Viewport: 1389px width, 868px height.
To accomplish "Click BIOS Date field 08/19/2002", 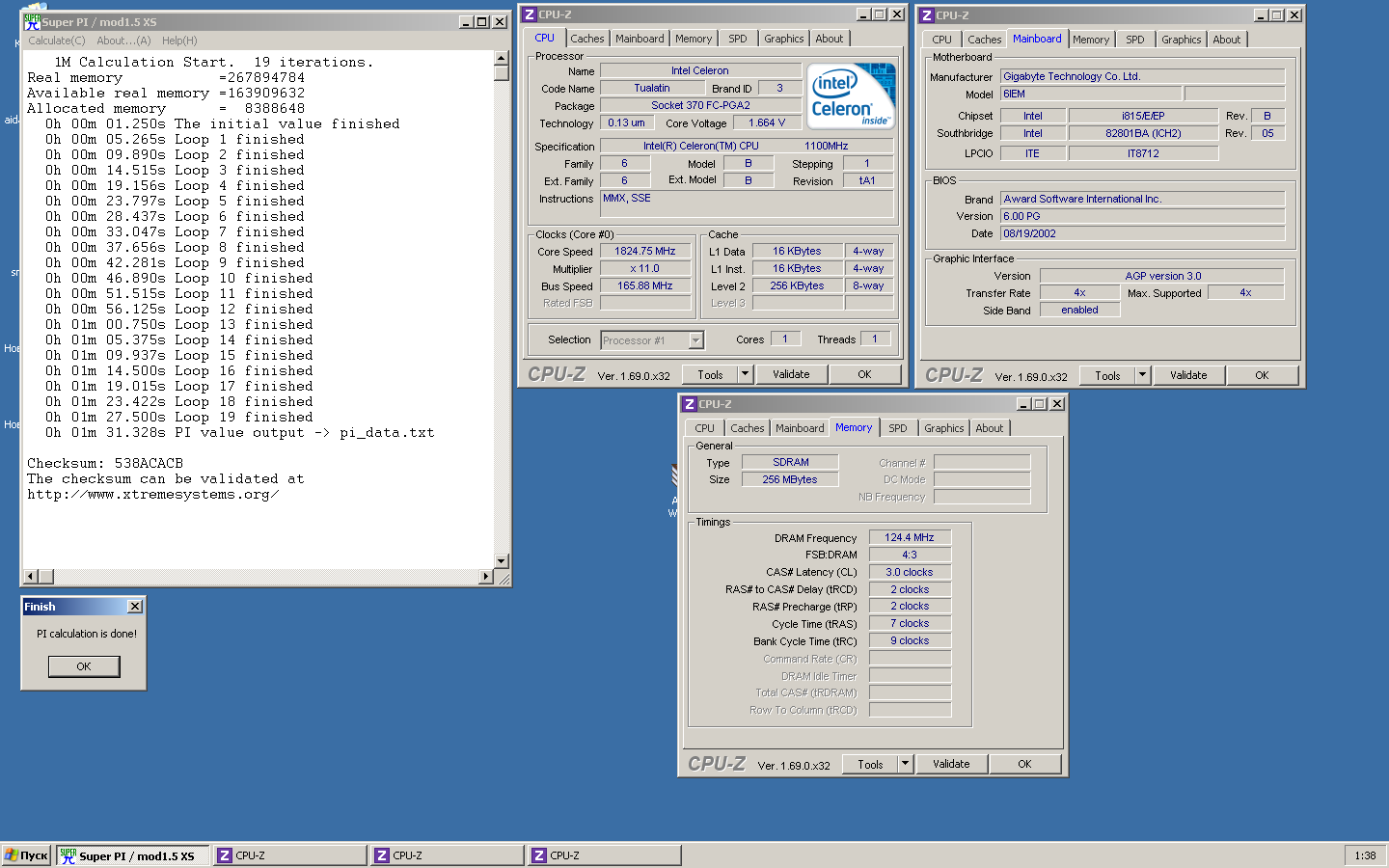I will click(1142, 233).
